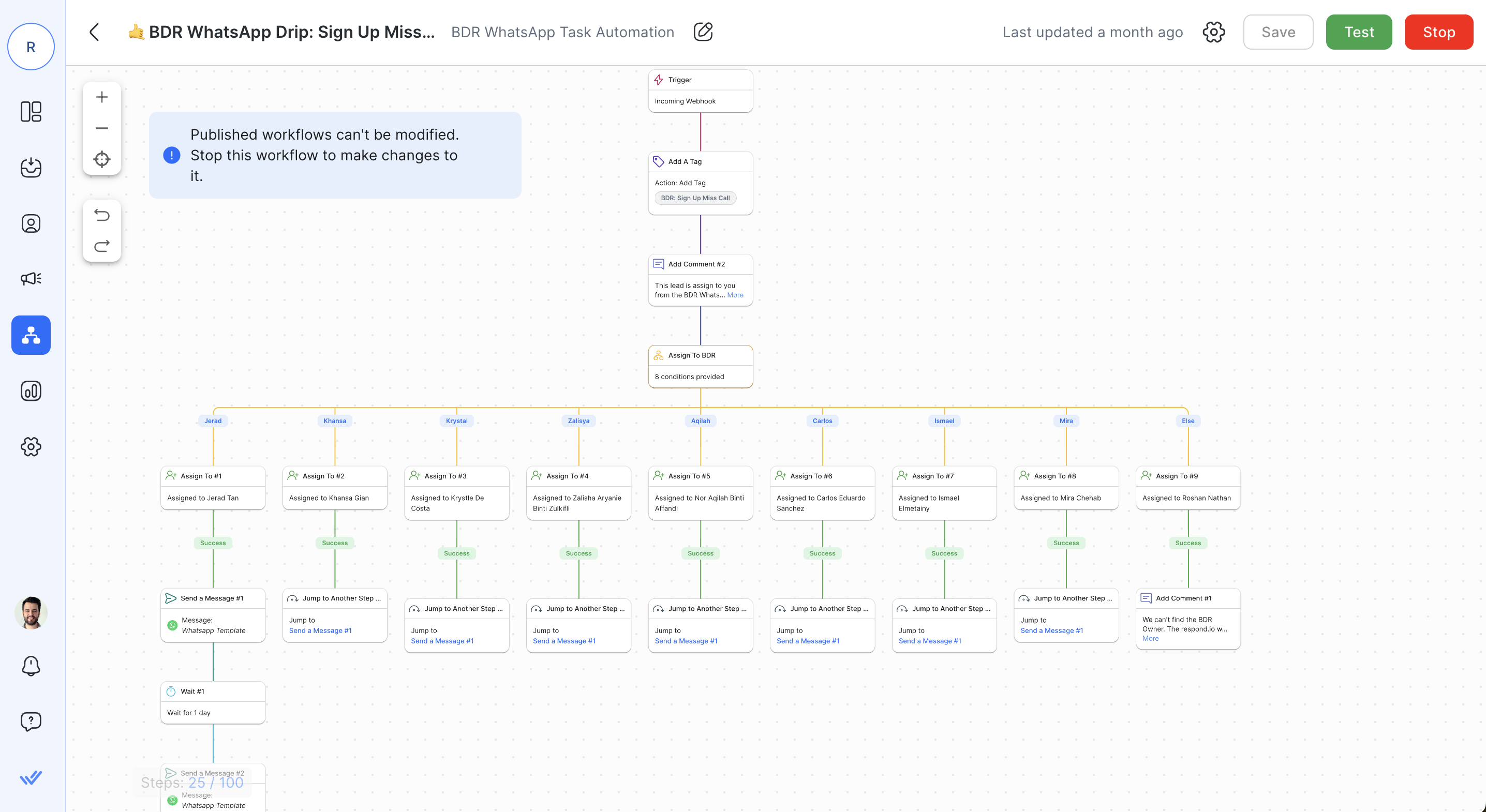Click the back arrow to navigate away

coord(94,32)
